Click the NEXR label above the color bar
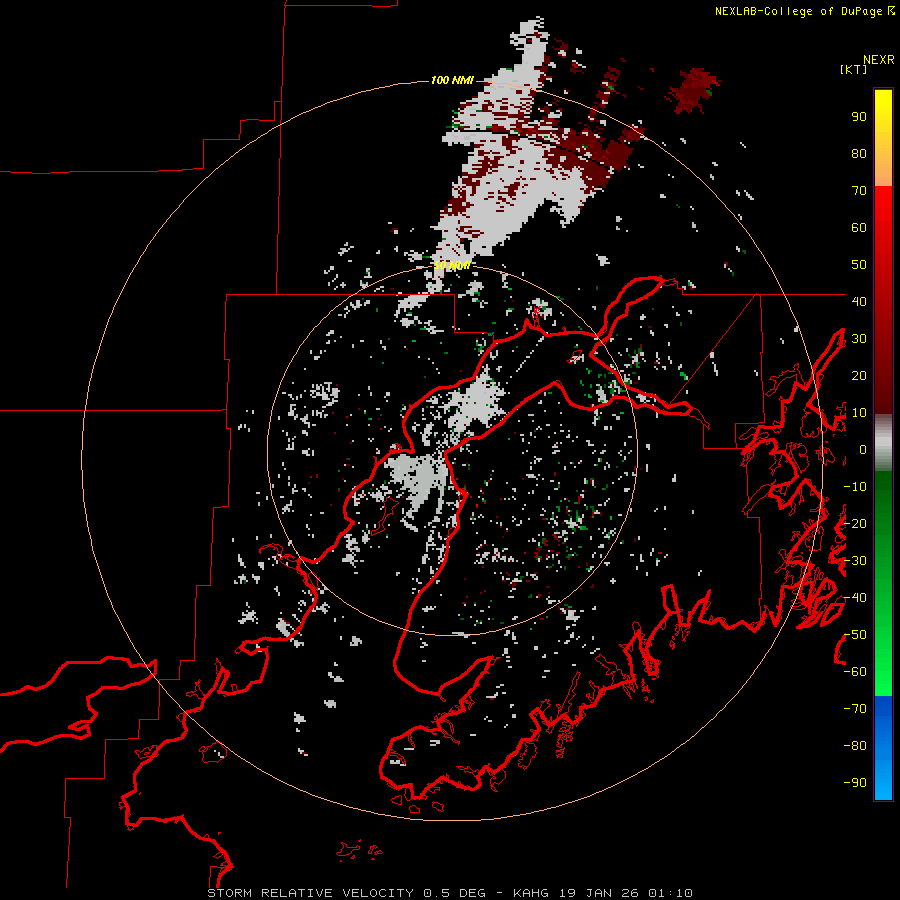The height and width of the screenshot is (900, 900). [879, 60]
